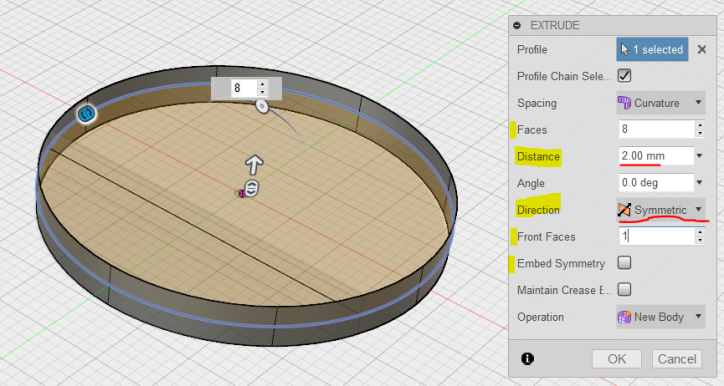Click the white distance arrow manipulator
This screenshot has height=386, width=724.
pos(254,165)
